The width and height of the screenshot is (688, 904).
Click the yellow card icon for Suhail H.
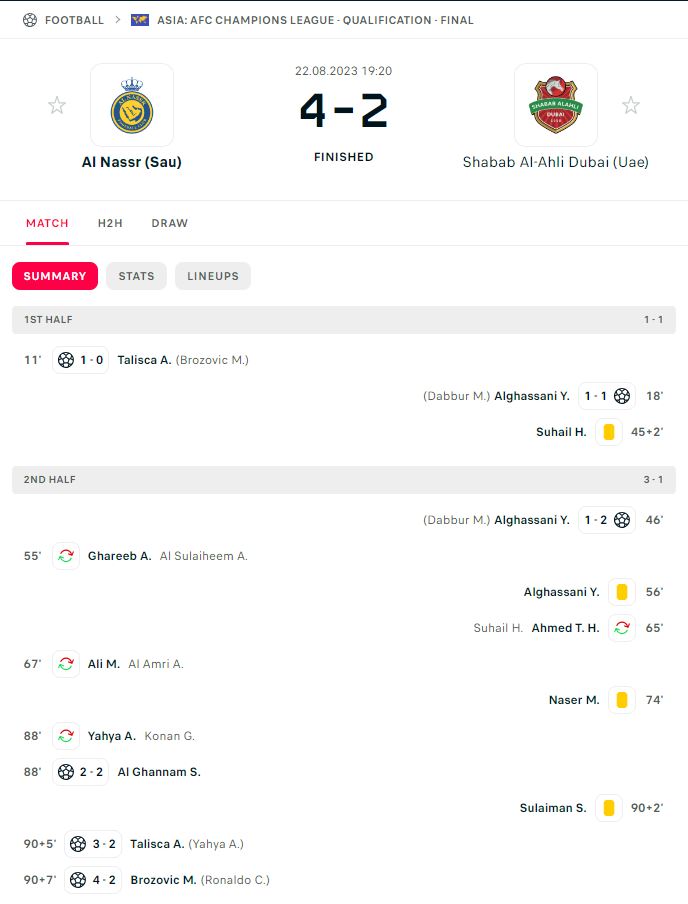coord(609,432)
